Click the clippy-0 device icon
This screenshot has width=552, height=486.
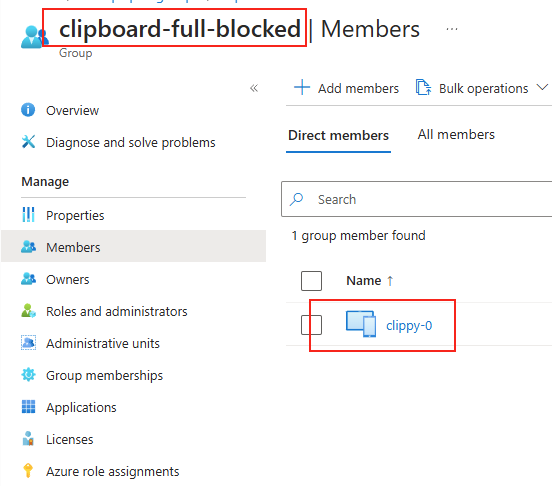point(361,324)
